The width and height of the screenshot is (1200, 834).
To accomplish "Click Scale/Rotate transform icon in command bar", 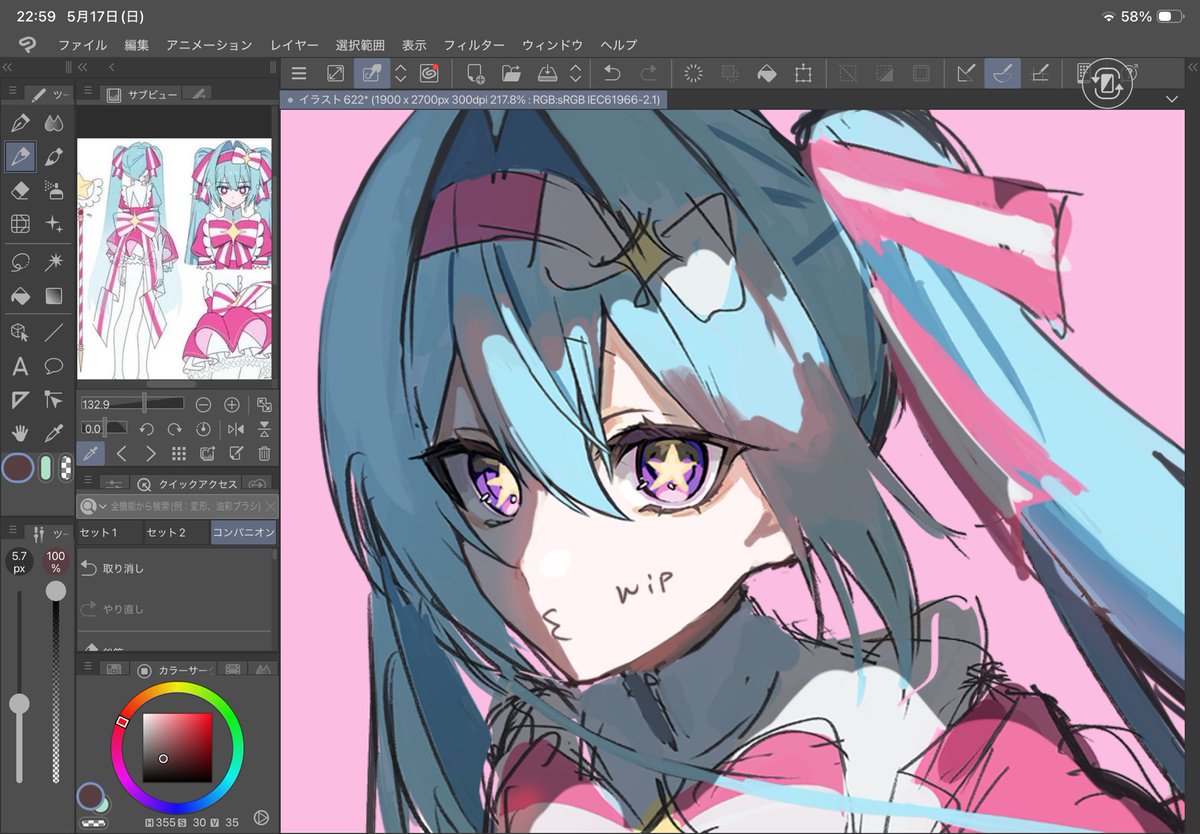I will tap(803, 73).
